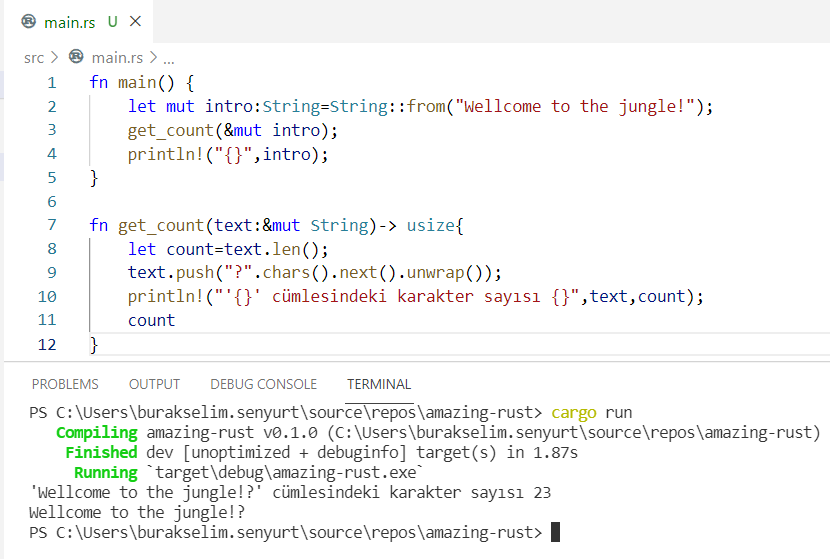Viewport: 830px width, 559px height.
Task: Open the main.rs breadcrumb dropdown
Action: [118, 58]
